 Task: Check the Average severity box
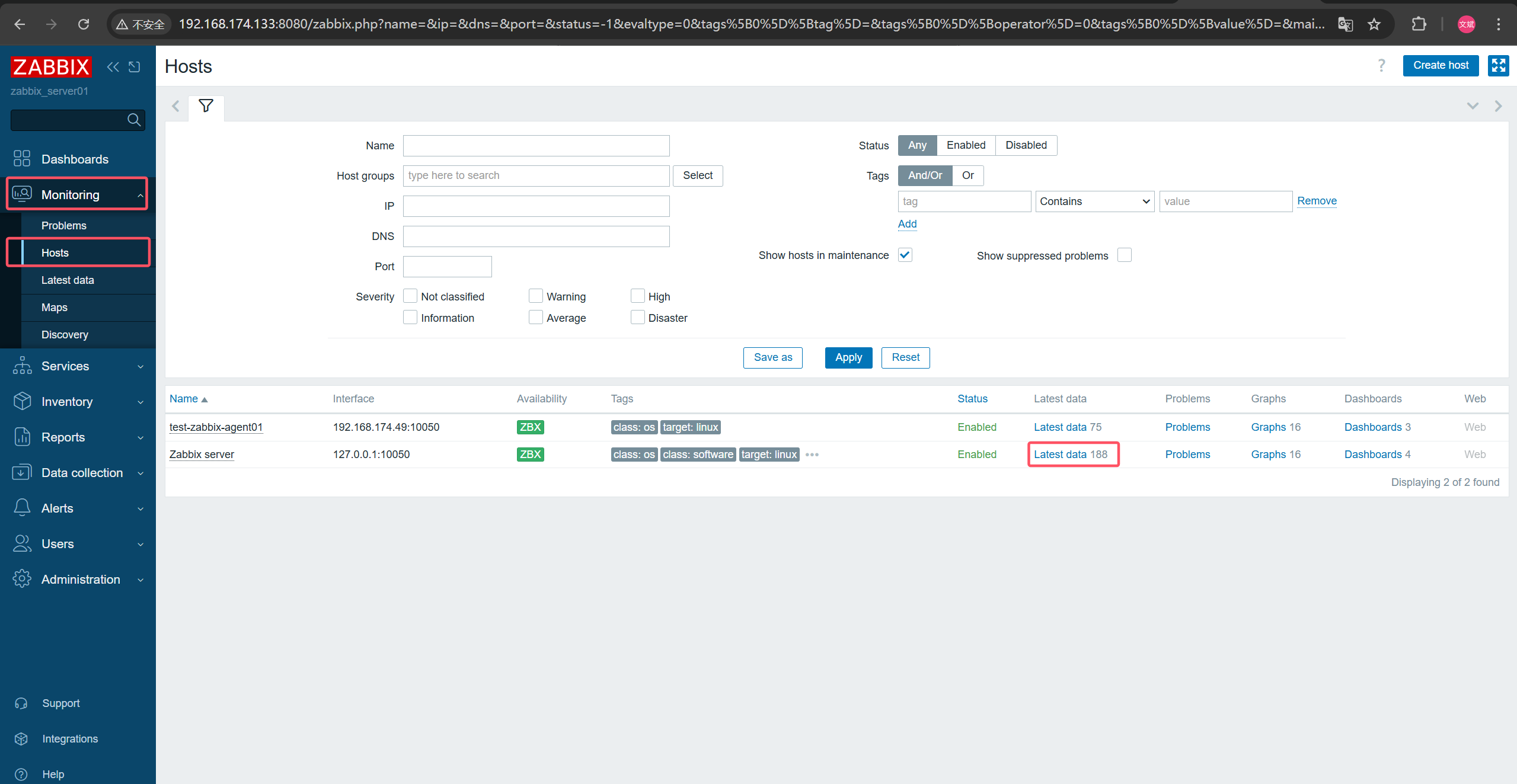click(x=536, y=317)
